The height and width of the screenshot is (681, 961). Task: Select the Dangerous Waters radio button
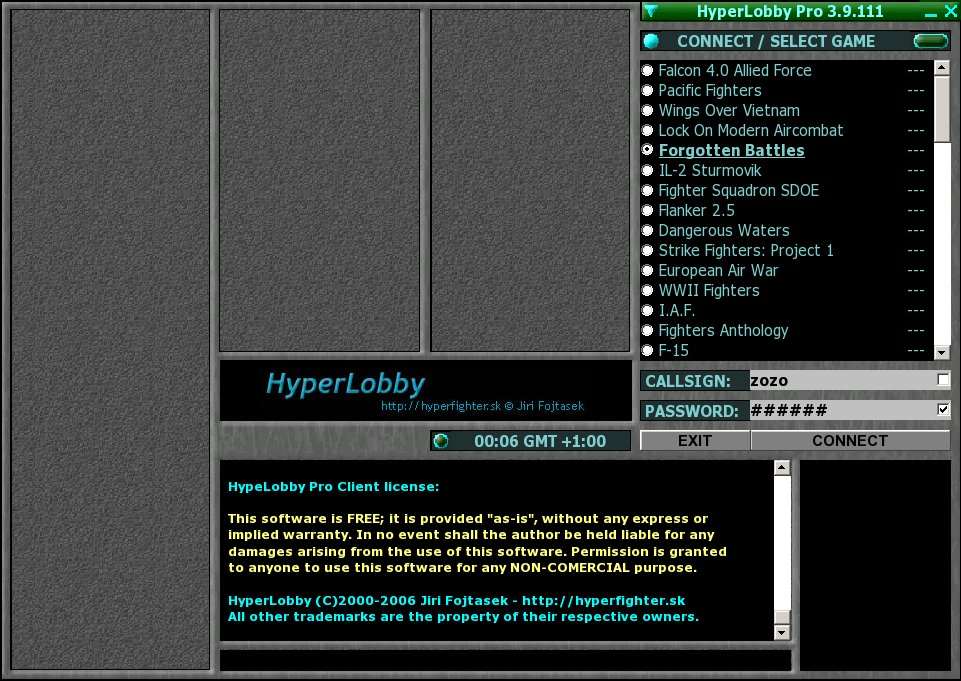(x=647, y=230)
